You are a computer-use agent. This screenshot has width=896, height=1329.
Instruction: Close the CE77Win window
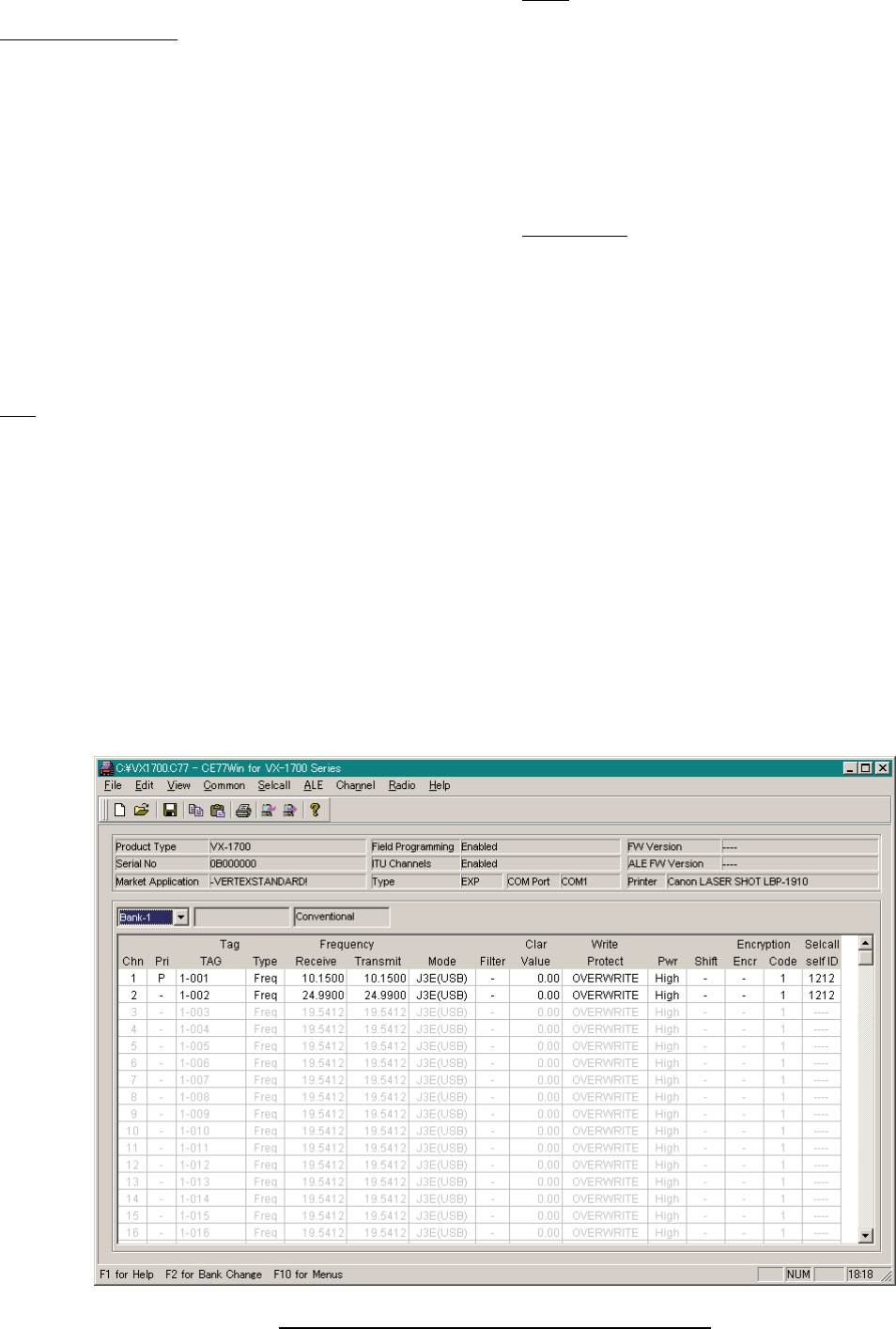[882, 767]
